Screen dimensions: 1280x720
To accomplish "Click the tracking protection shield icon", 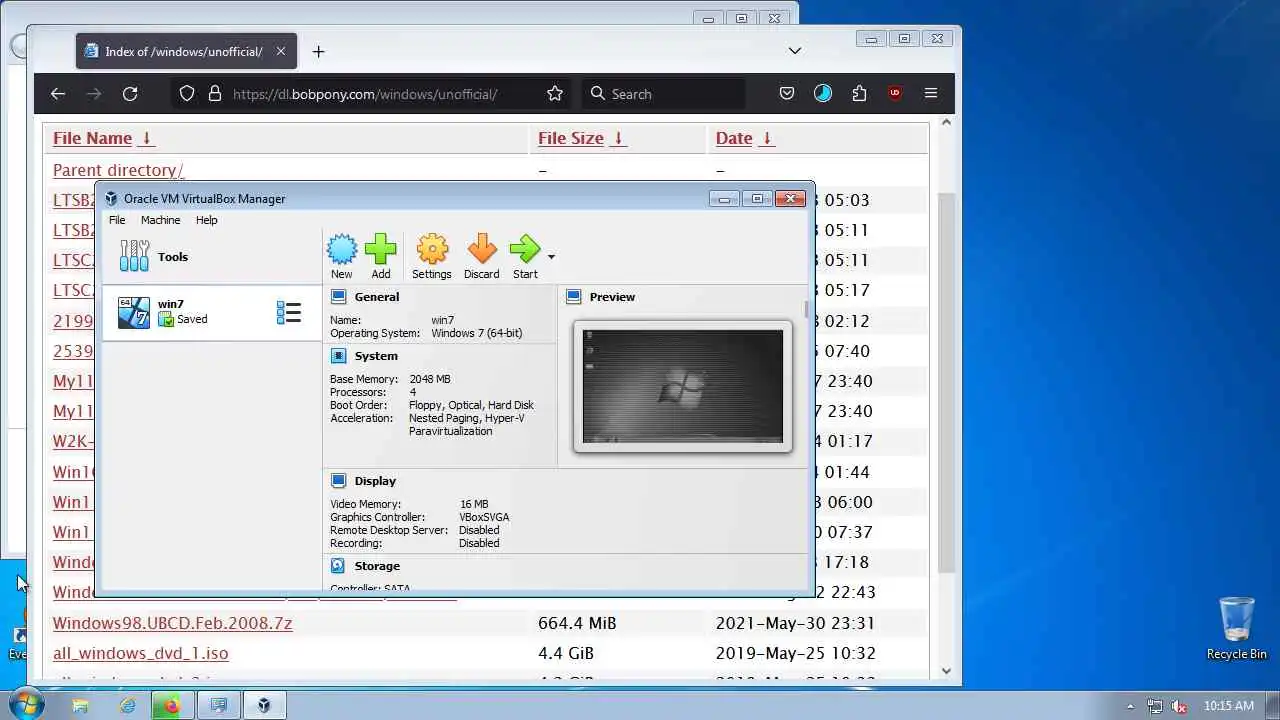I will 187,94.
